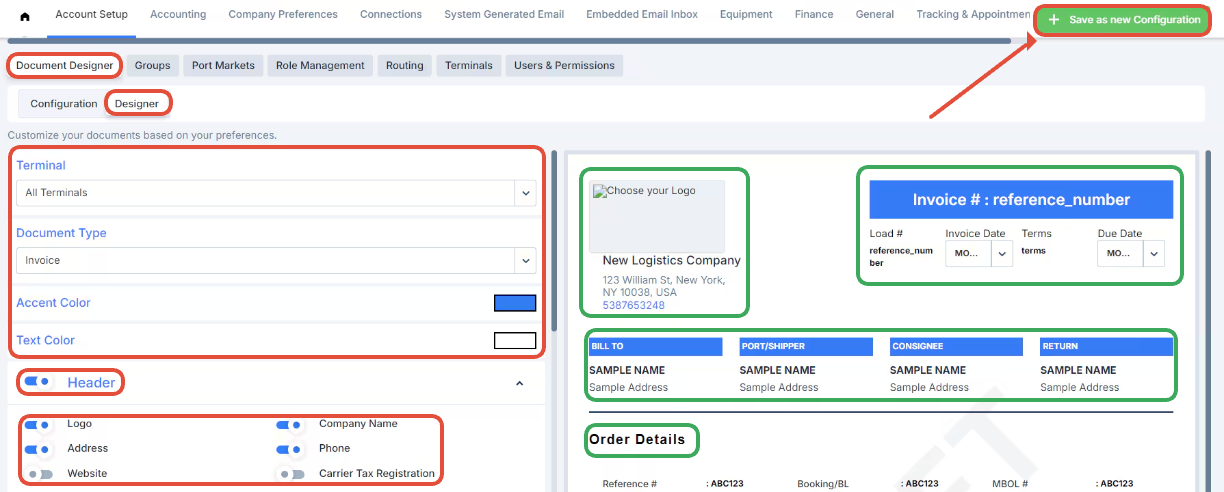Screen dimensions: 1224x492
Task: Click New Logistics Company name text
Action: pyautogui.click(x=672, y=260)
